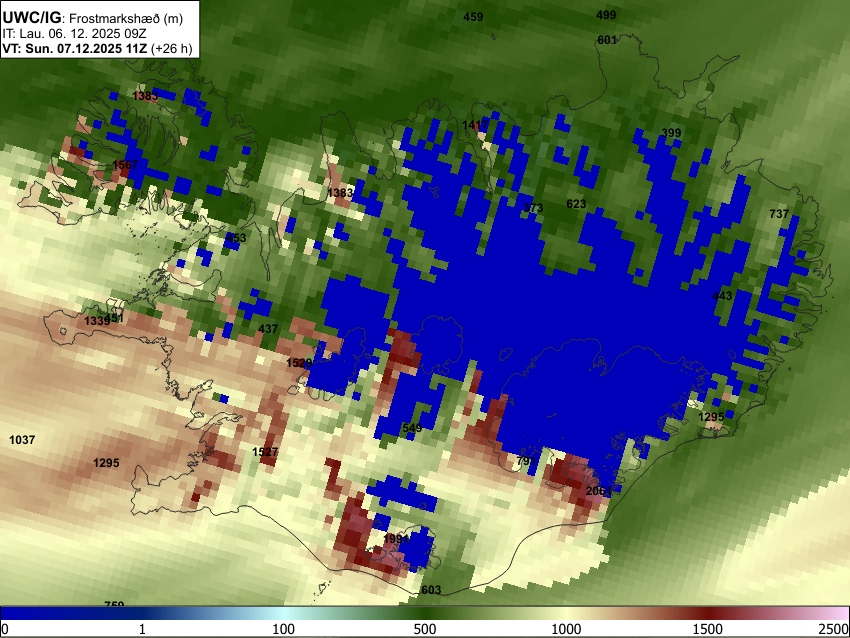Click the map value label 1037
The image size is (850, 638).
click(x=22, y=440)
